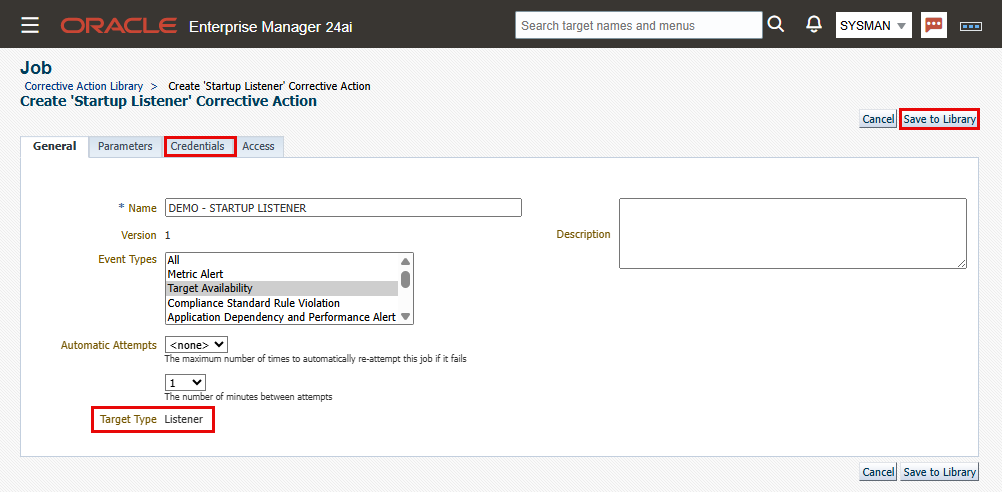Click the top Save to Library button
1002x492 pixels.
click(939, 119)
